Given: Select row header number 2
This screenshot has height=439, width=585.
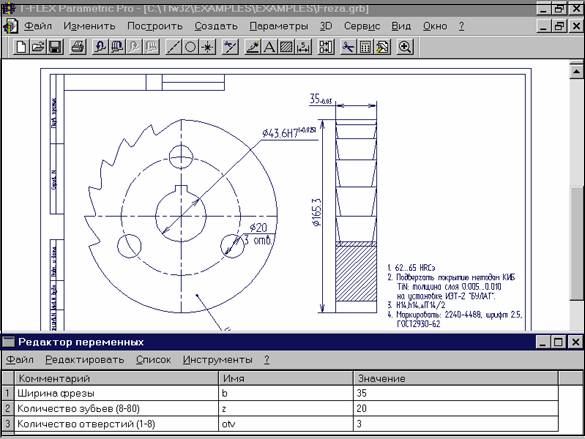Looking at the screenshot, I should (7, 408).
